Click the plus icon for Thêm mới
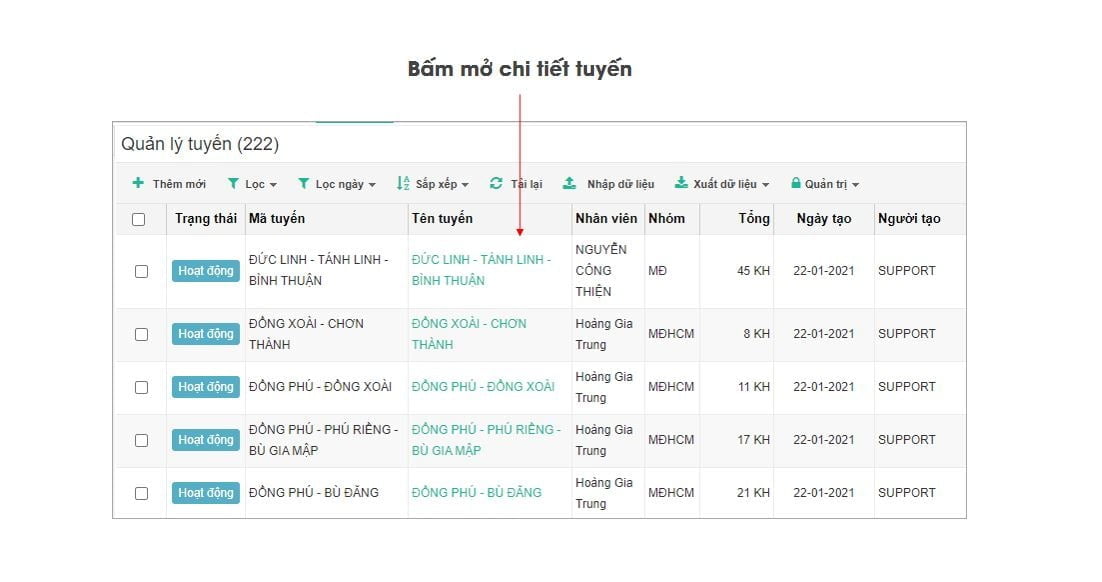 138,183
